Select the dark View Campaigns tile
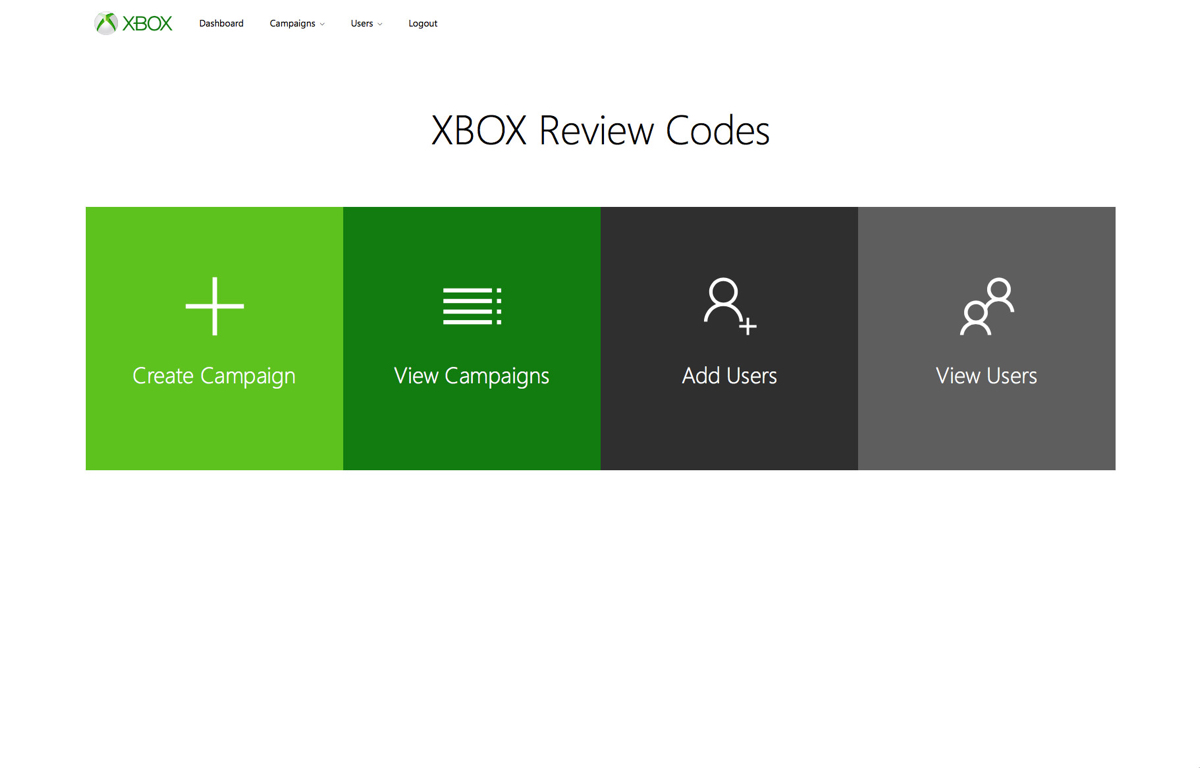1200x775 pixels. 471,338
